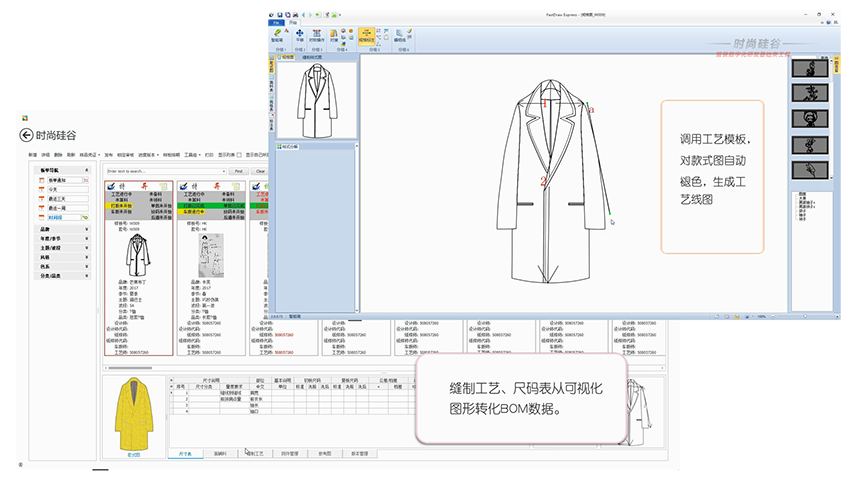Click the yellow coat 款式图 preview image
The width and height of the screenshot is (850, 478).
[x=133, y=415]
